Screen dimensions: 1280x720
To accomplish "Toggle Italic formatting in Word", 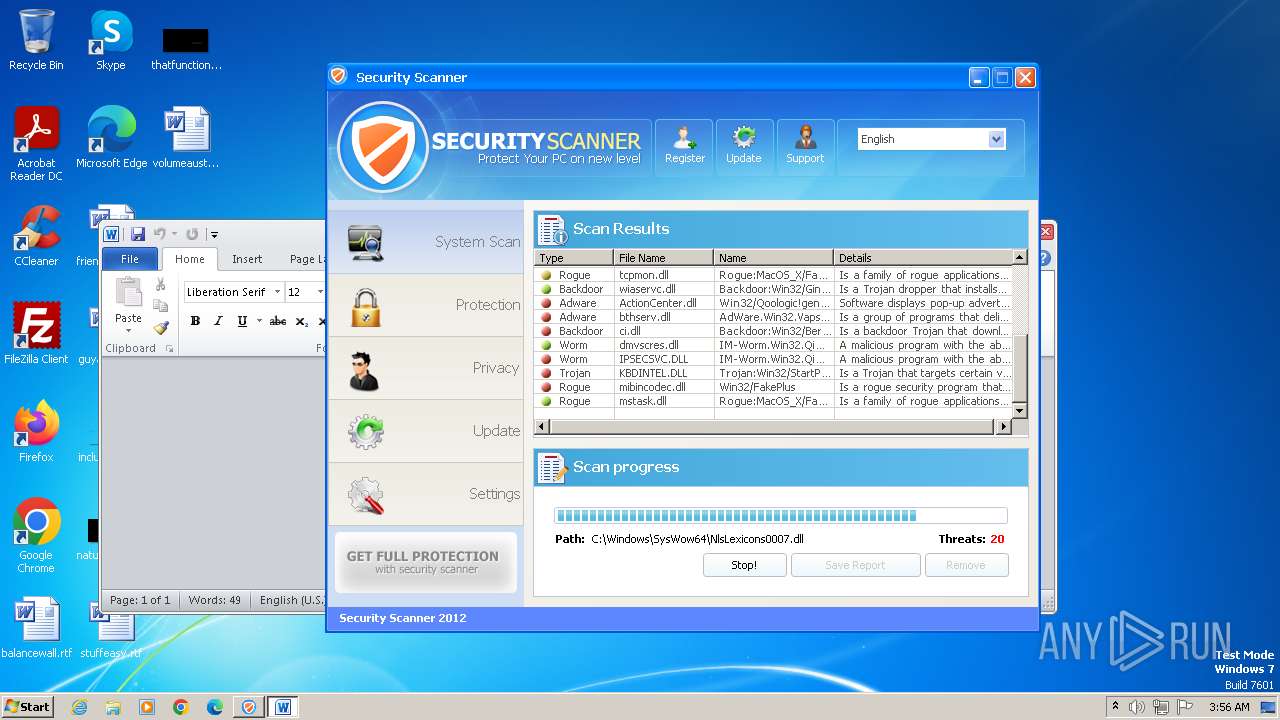I will 217,321.
